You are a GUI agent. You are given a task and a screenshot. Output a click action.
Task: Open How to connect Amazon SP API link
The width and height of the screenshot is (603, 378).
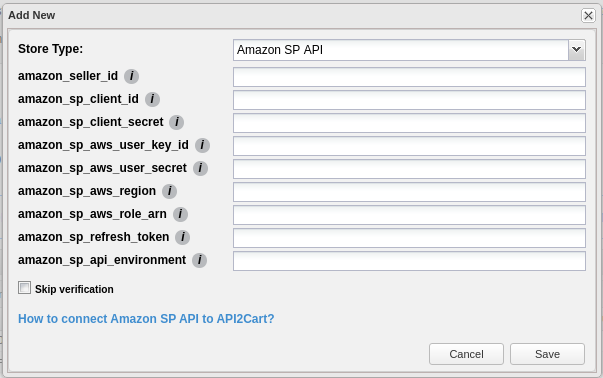146,319
